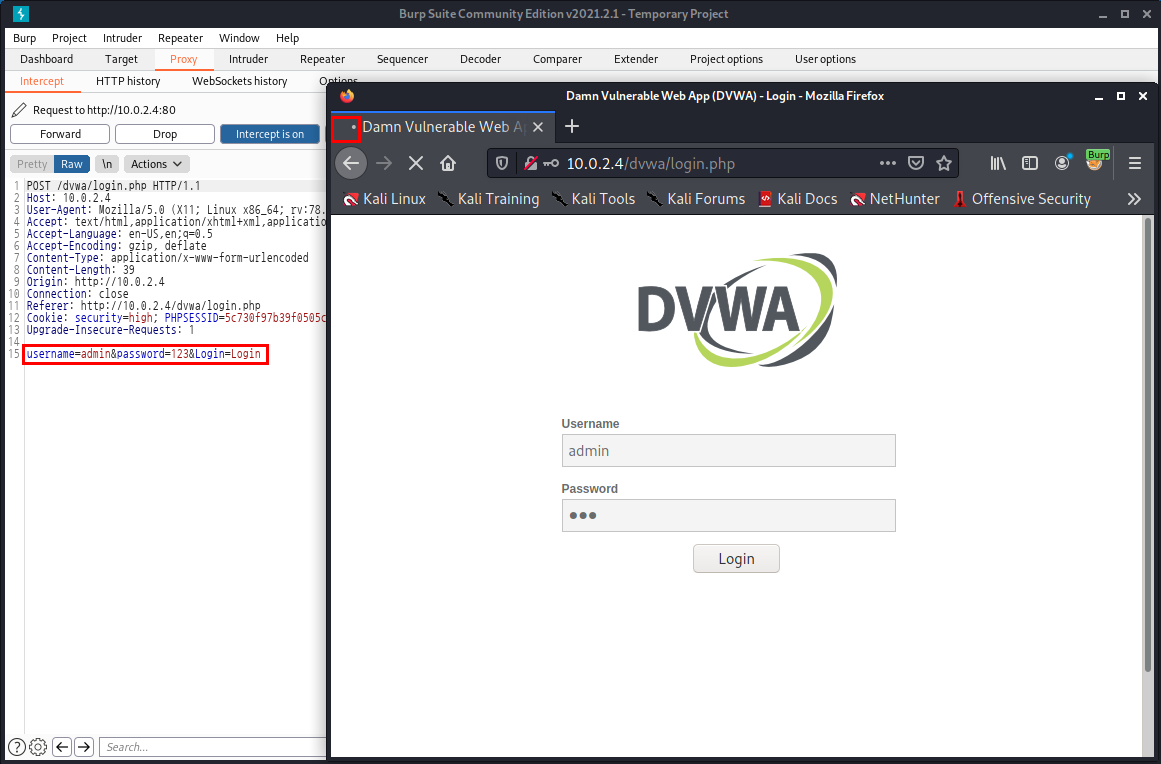Show sidebars in Firefox
The width and height of the screenshot is (1161, 764).
(x=1030, y=163)
